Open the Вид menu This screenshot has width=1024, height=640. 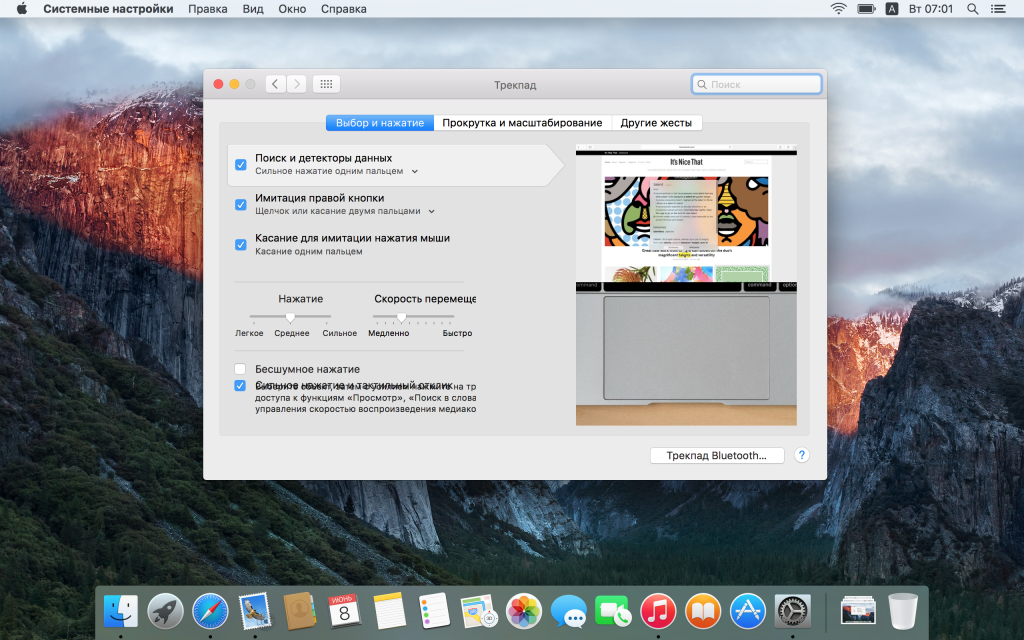pyautogui.click(x=253, y=9)
